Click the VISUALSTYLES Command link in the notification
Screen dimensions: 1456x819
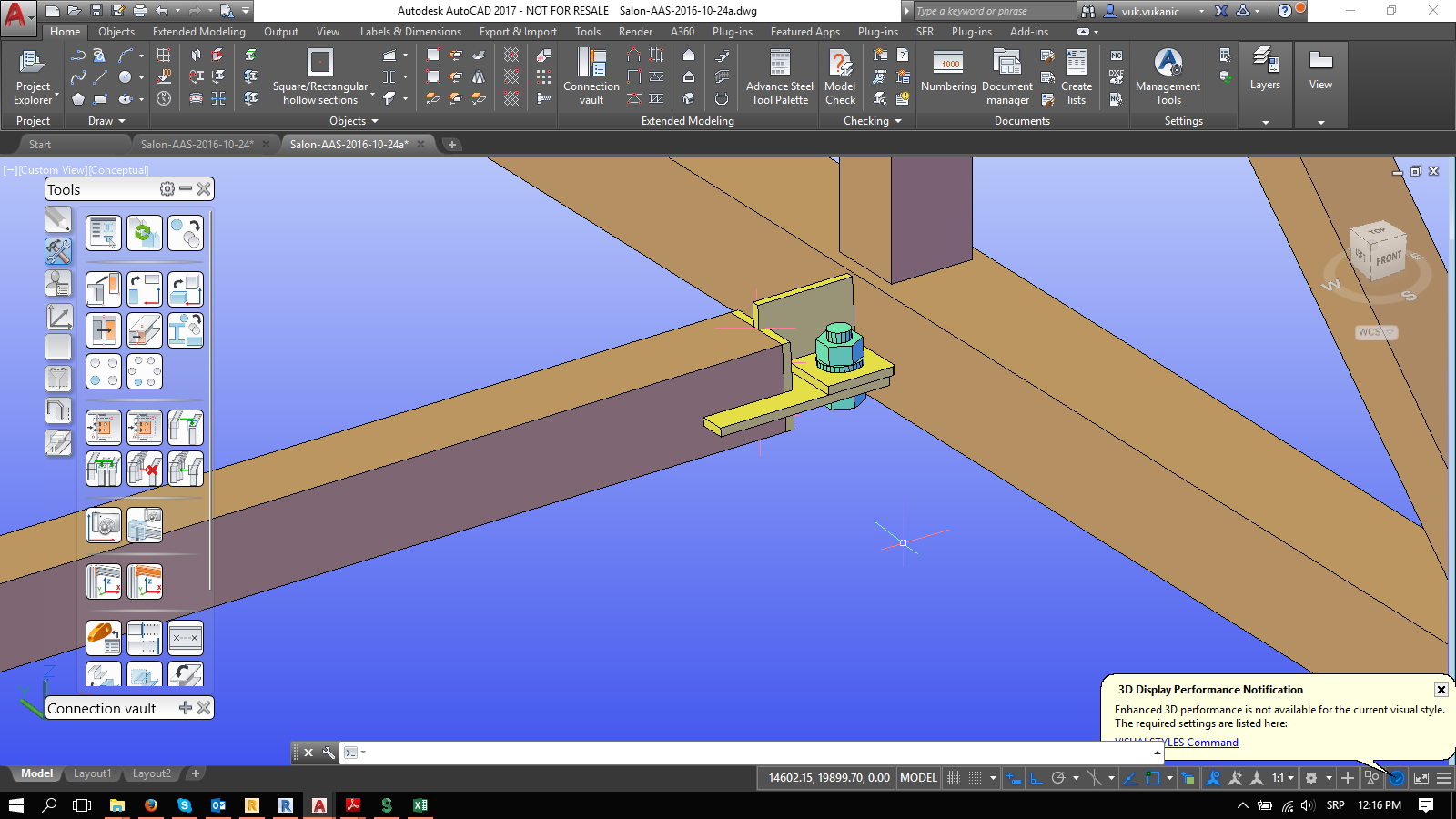click(x=1177, y=742)
